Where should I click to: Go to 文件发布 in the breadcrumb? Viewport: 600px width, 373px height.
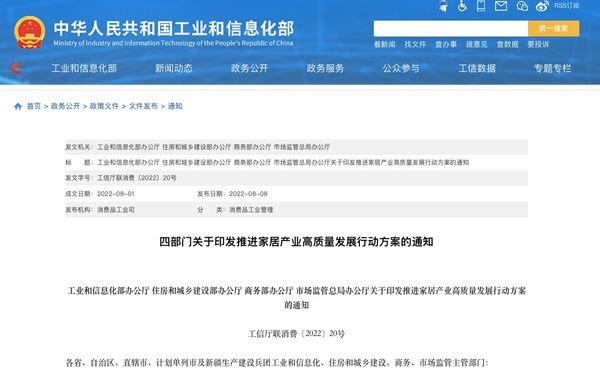(x=143, y=106)
